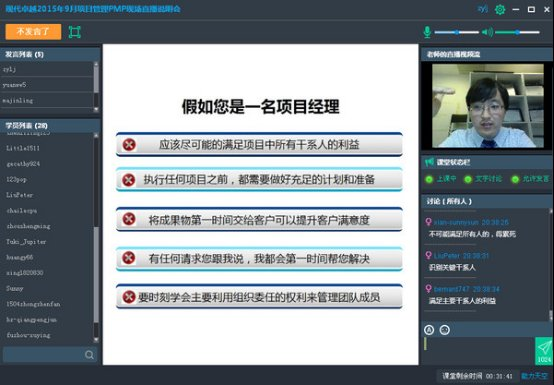Click the font style icon above chat input

[429, 330]
